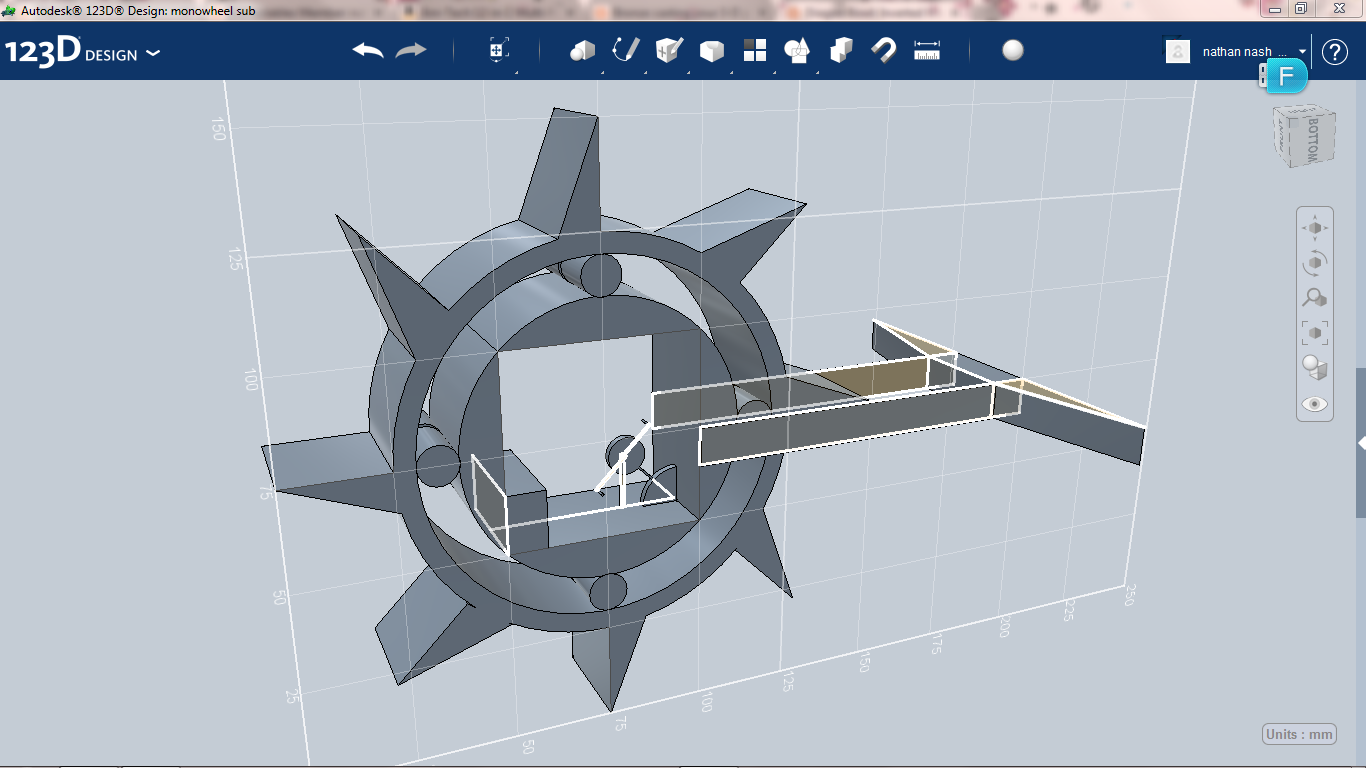Viewport: 1366px width, 768px height.
Task: Toggle model visibility with the eye icon
Action: [x=1314, y=403]
